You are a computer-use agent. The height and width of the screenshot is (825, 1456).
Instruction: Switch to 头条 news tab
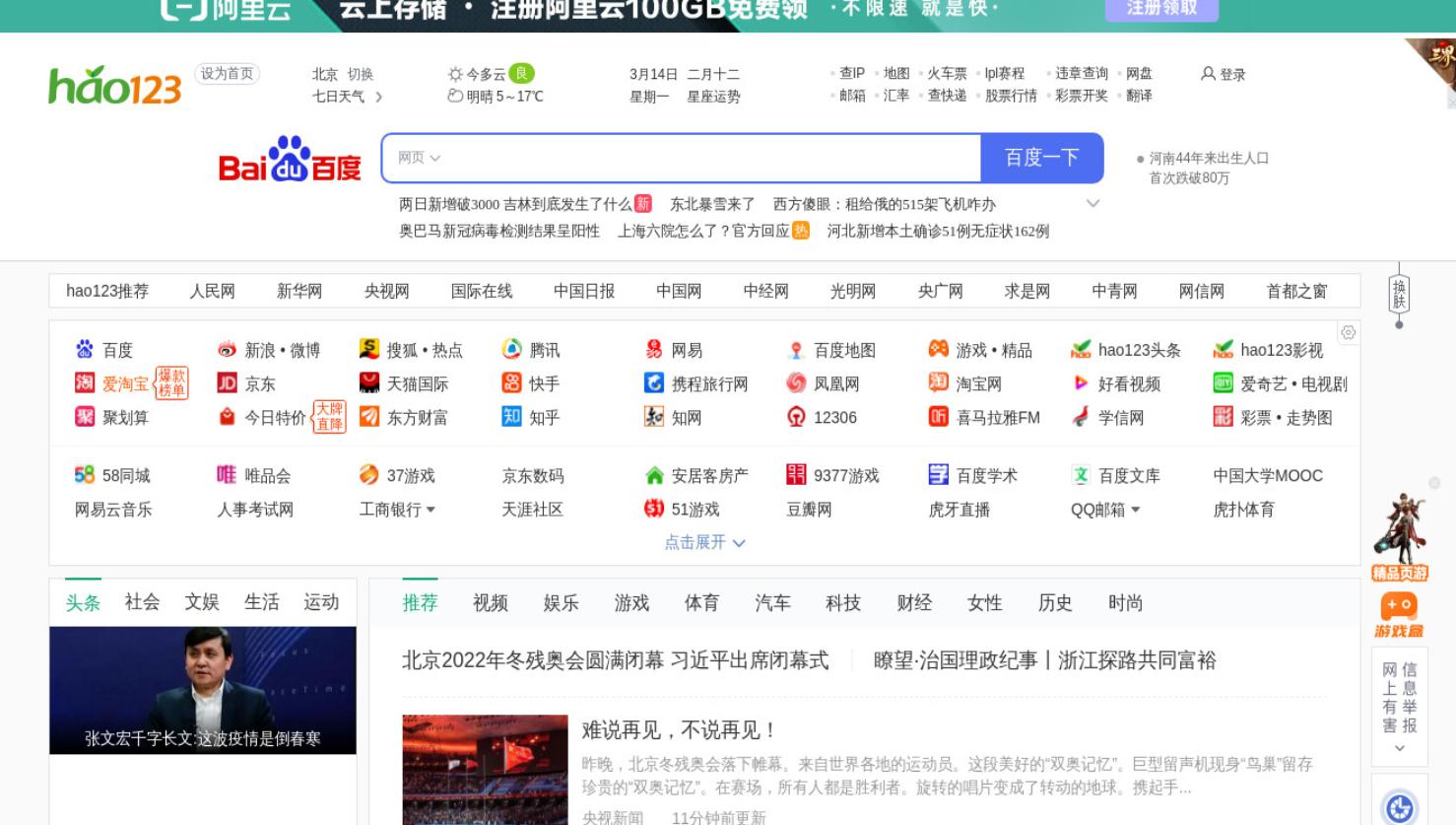pos(84,602)
